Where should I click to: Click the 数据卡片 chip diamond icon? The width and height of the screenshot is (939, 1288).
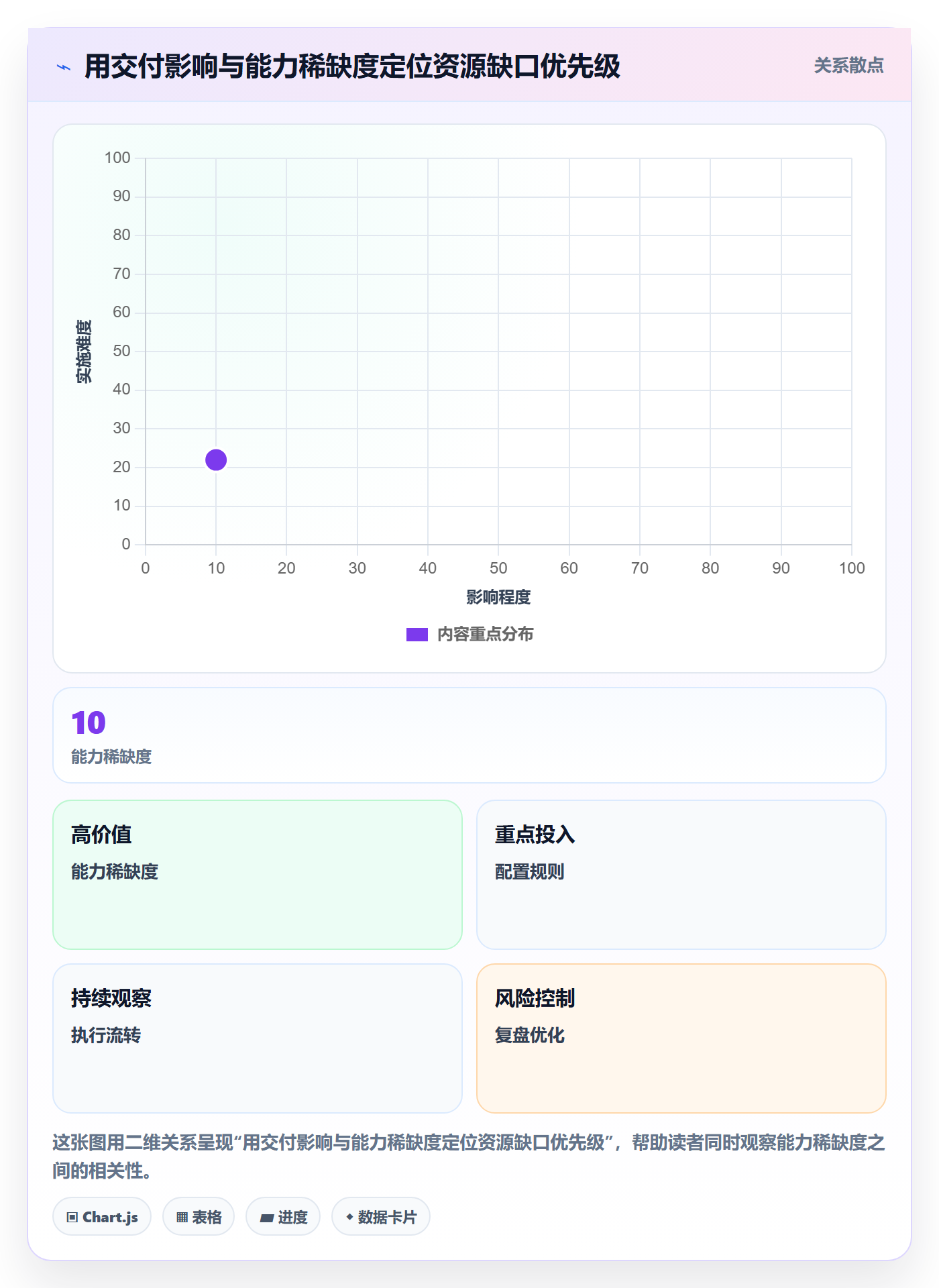point(349,1217)
